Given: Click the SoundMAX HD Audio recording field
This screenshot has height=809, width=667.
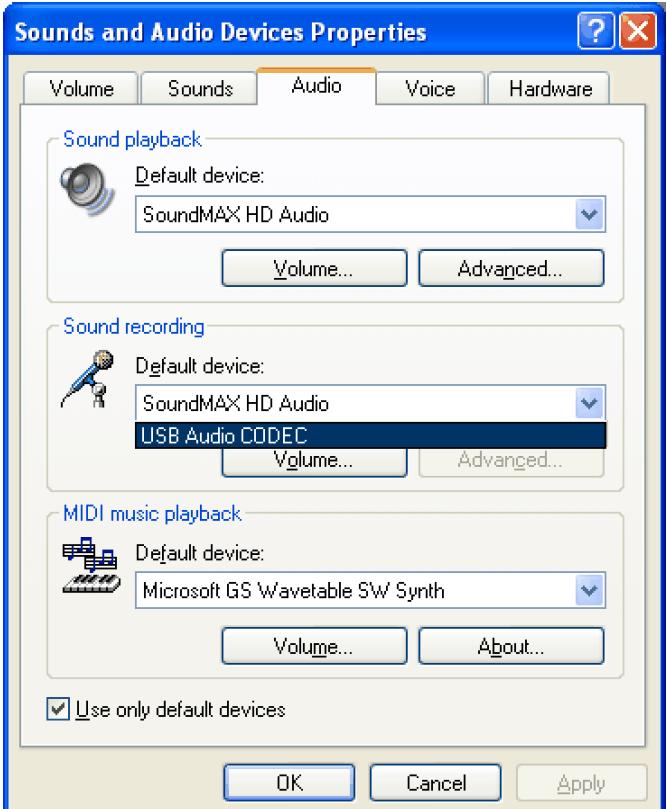Looking at the screenshot, I should coord(370,402).
